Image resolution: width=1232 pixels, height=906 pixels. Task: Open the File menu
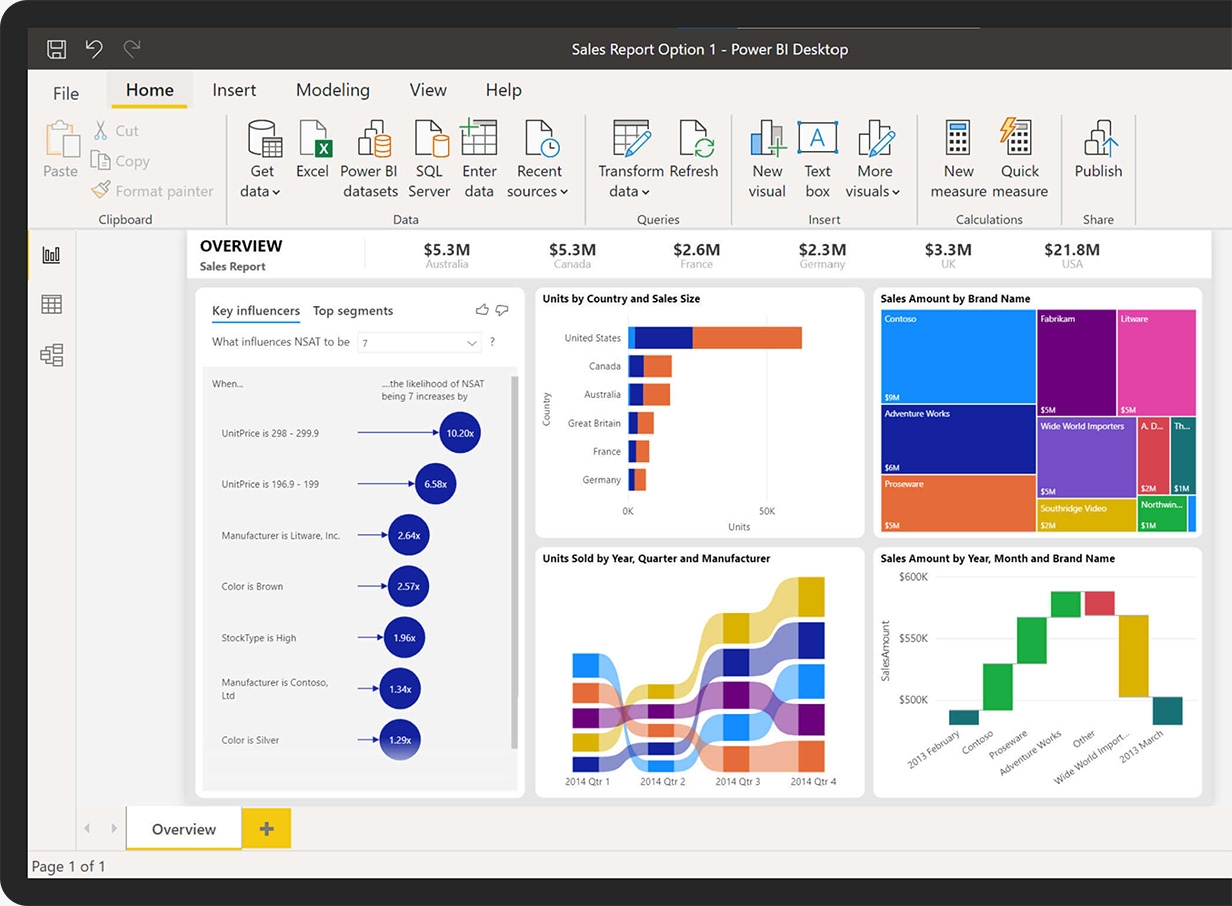pyautogui.click(x=66, y=93)
